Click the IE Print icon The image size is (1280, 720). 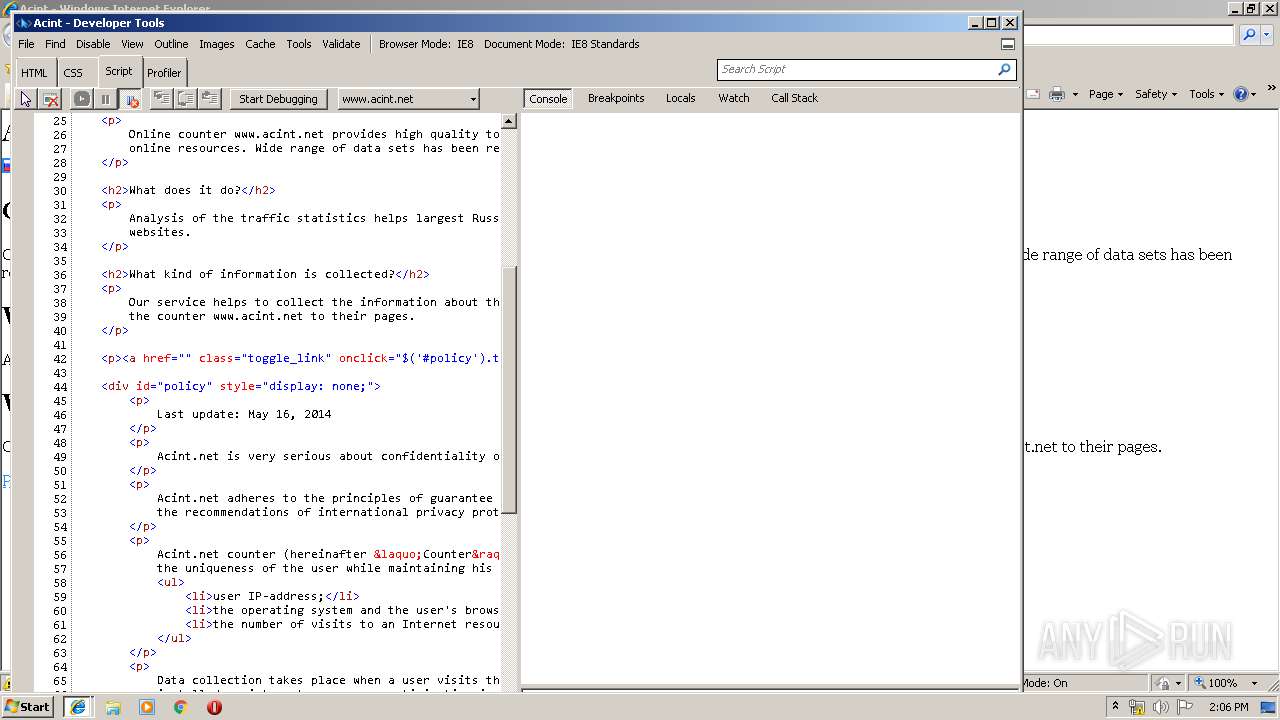click(1056, 94)
